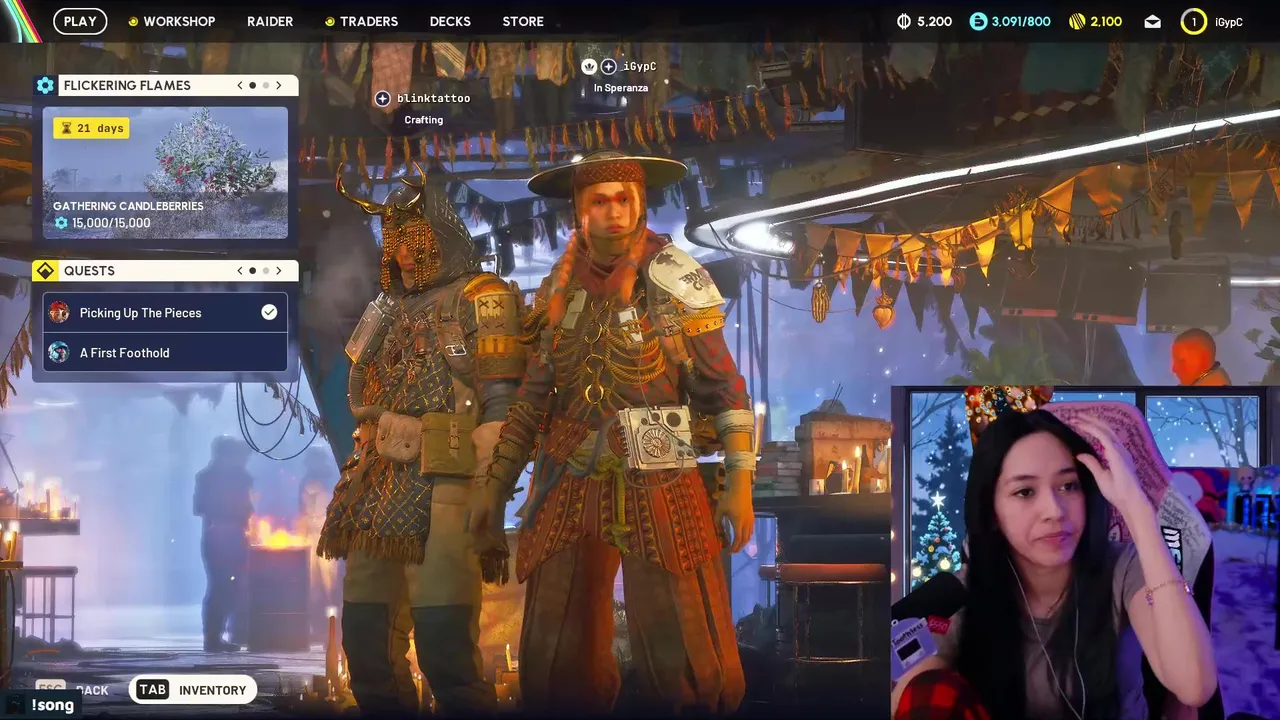This screenshot has height=720, width=1280.
Task: Open the TRADERS tab
Action: tap(368, 21)
